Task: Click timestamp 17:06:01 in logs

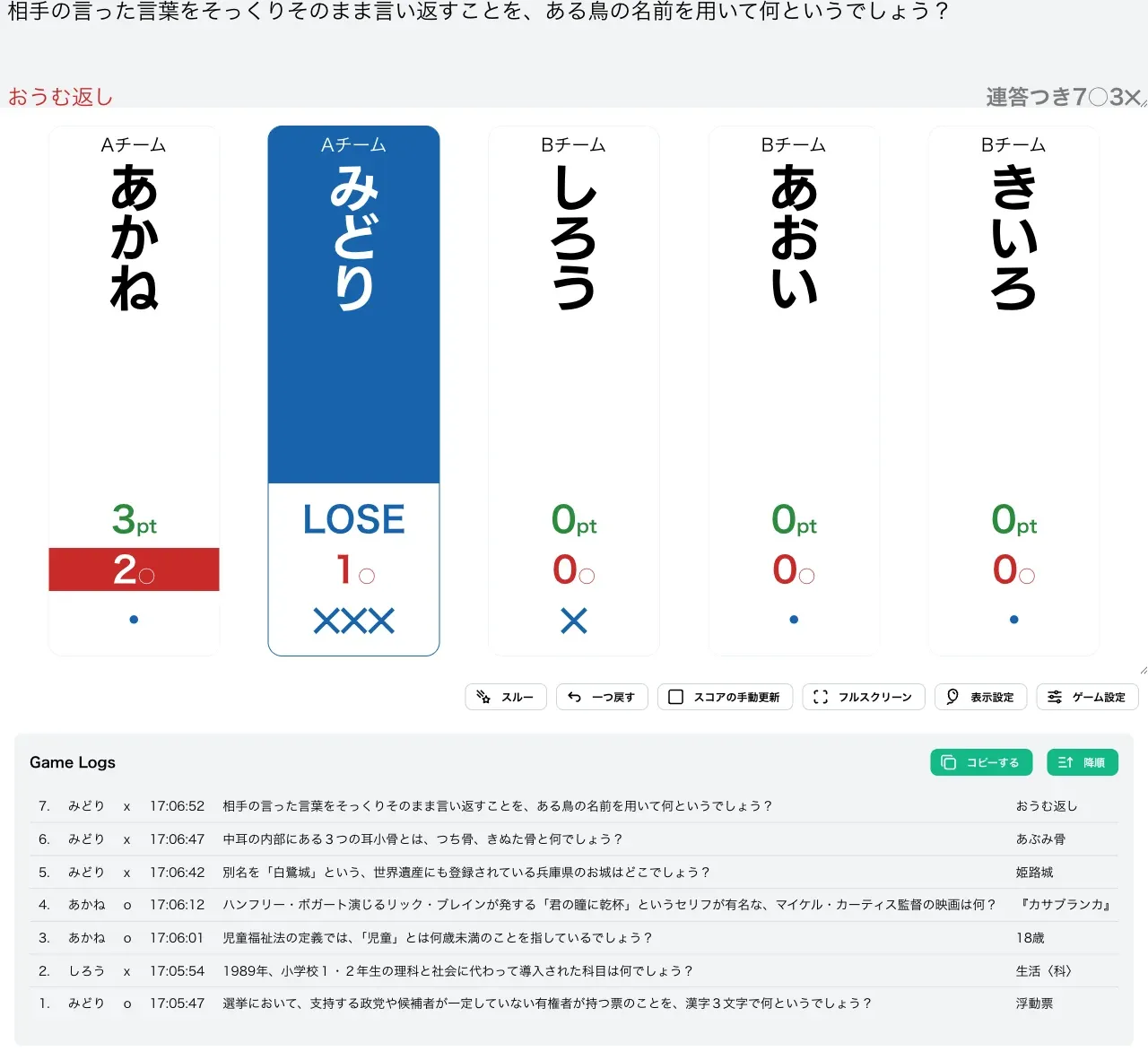Action: pos(178,938)
